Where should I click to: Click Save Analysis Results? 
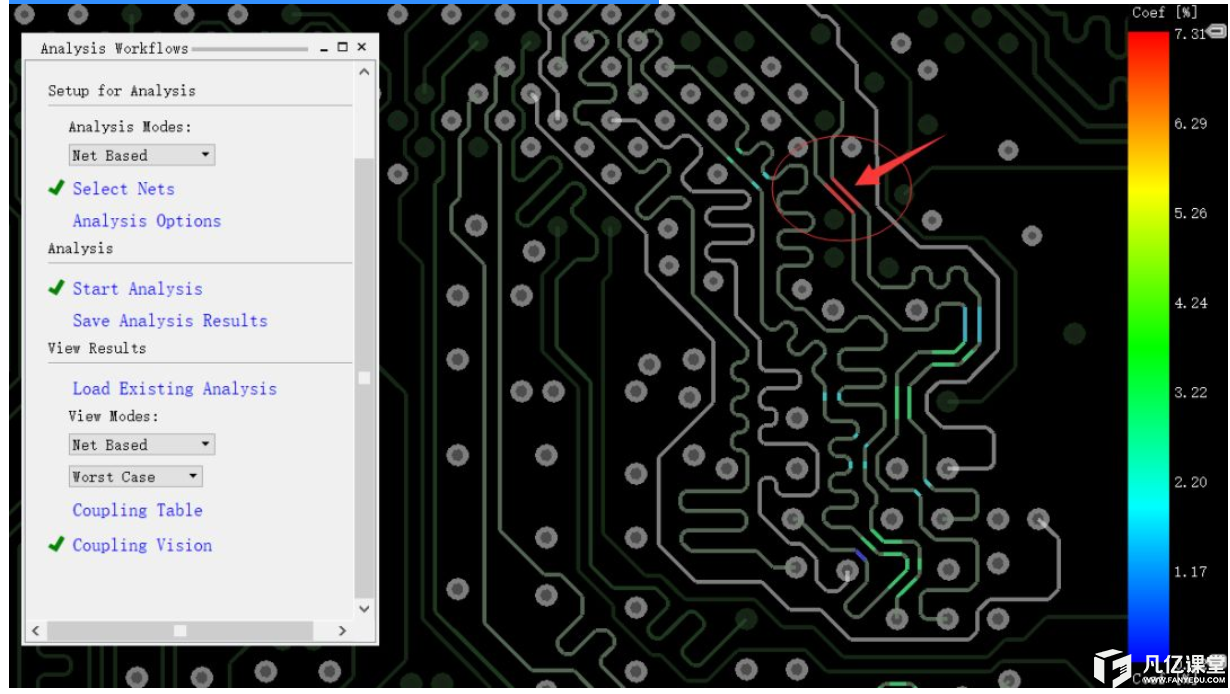click(x=170, y=321)
